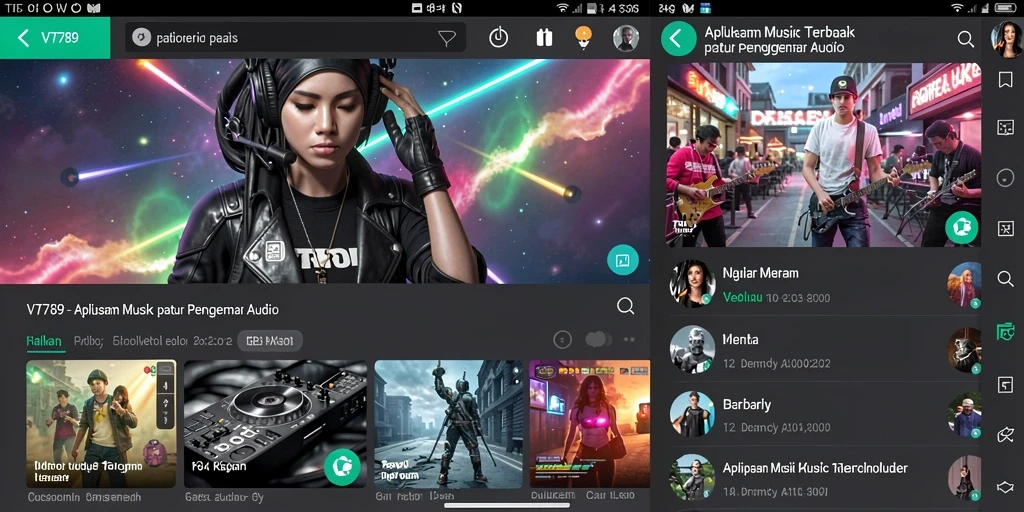Click the orange lightbulb icon
The height and width of the screenshot is (512, 1024).
coord(583,37)
